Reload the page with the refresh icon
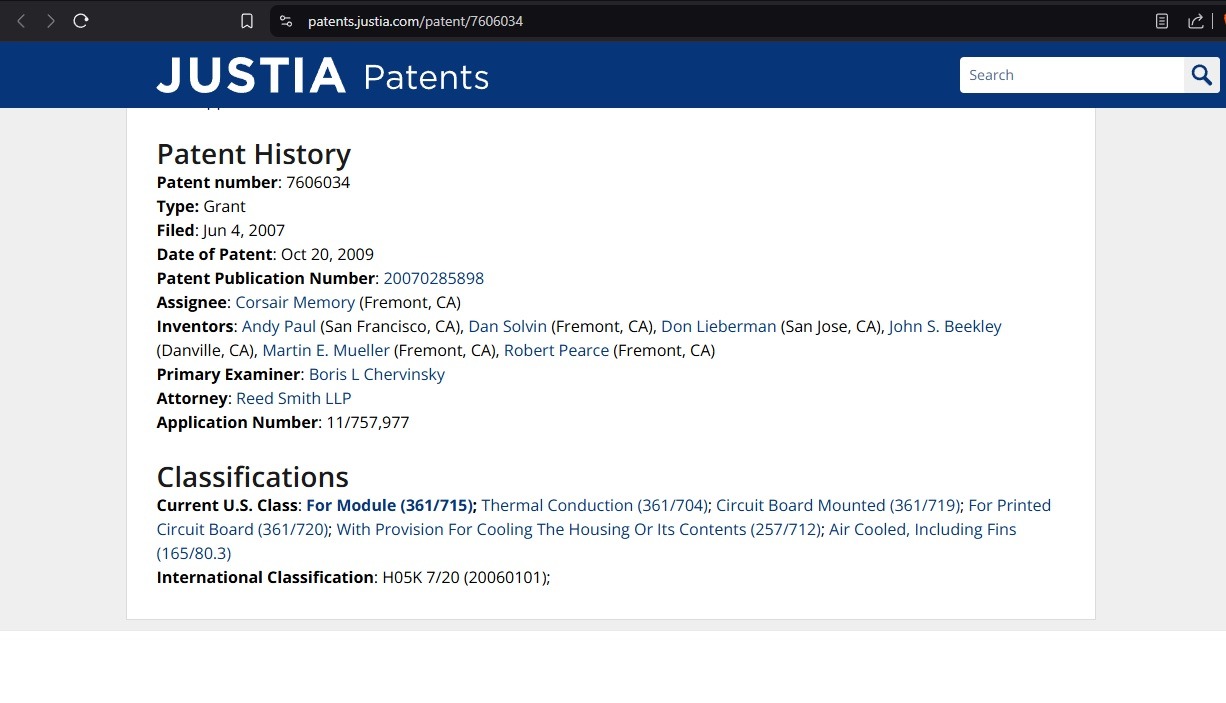Image resolution: width=1226 pixels, height=703 pixels. click(x=82, y=21)
